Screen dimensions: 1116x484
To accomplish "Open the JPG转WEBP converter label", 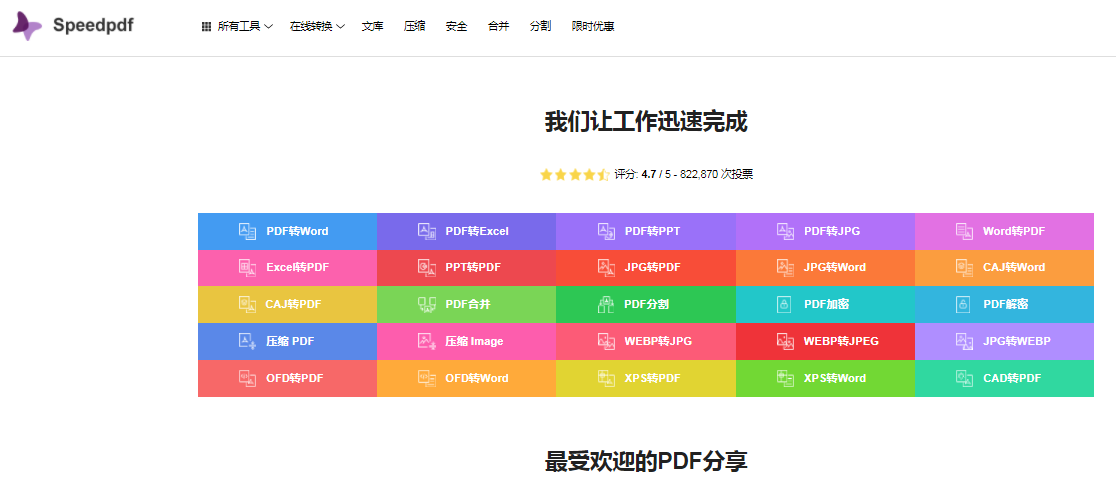I will [x=1016, y=341].
